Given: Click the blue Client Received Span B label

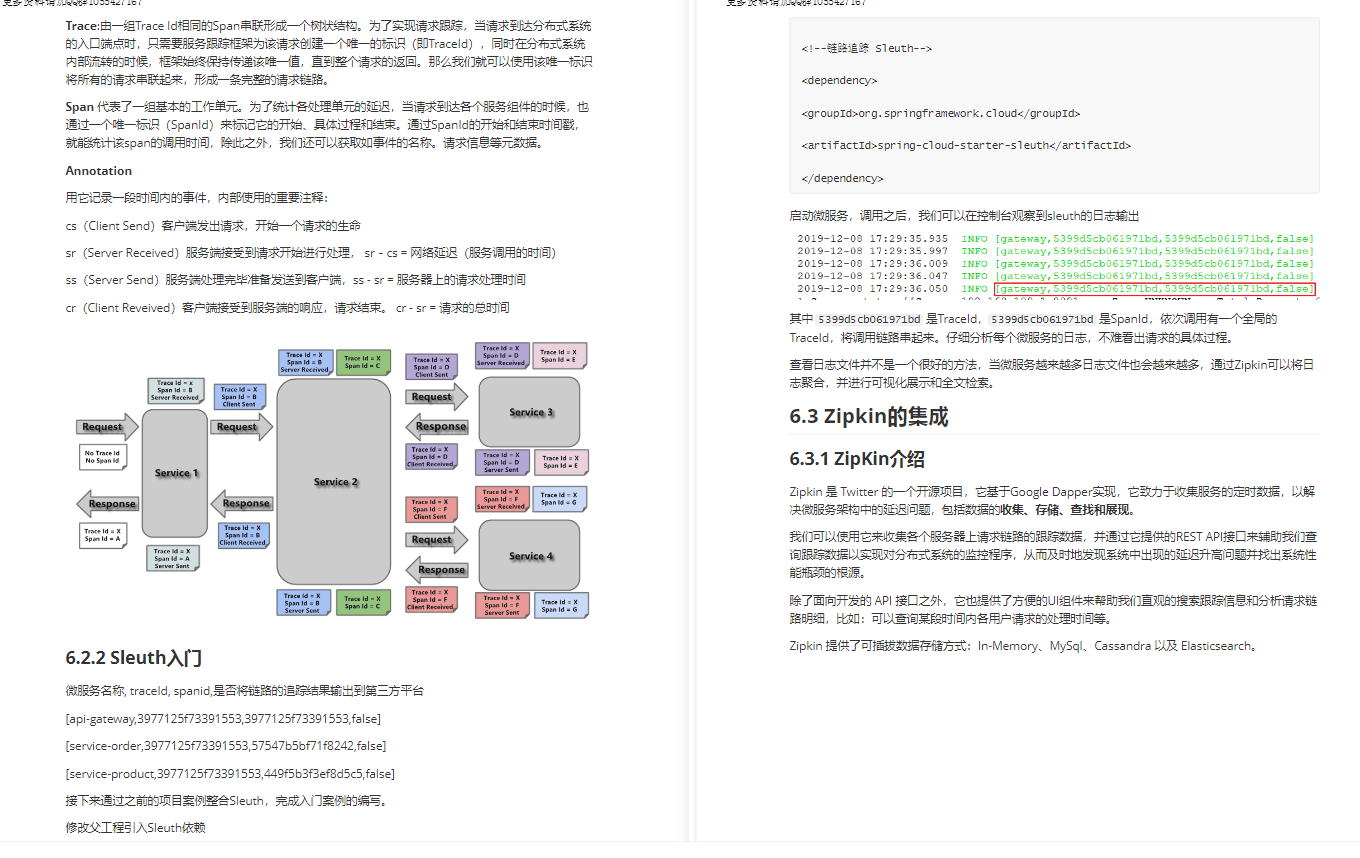Looking at the screenshot, I should [x=243, y=535].
